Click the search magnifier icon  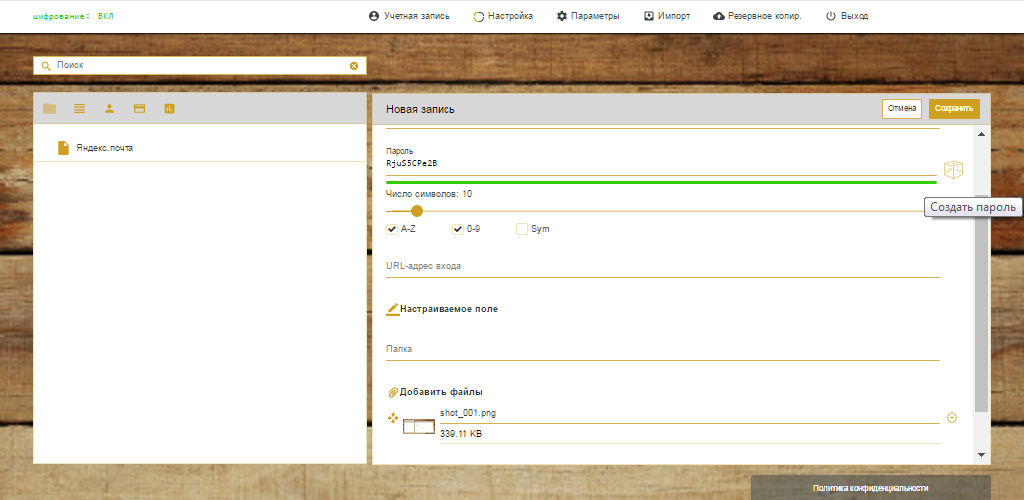(x=46, y=66)
